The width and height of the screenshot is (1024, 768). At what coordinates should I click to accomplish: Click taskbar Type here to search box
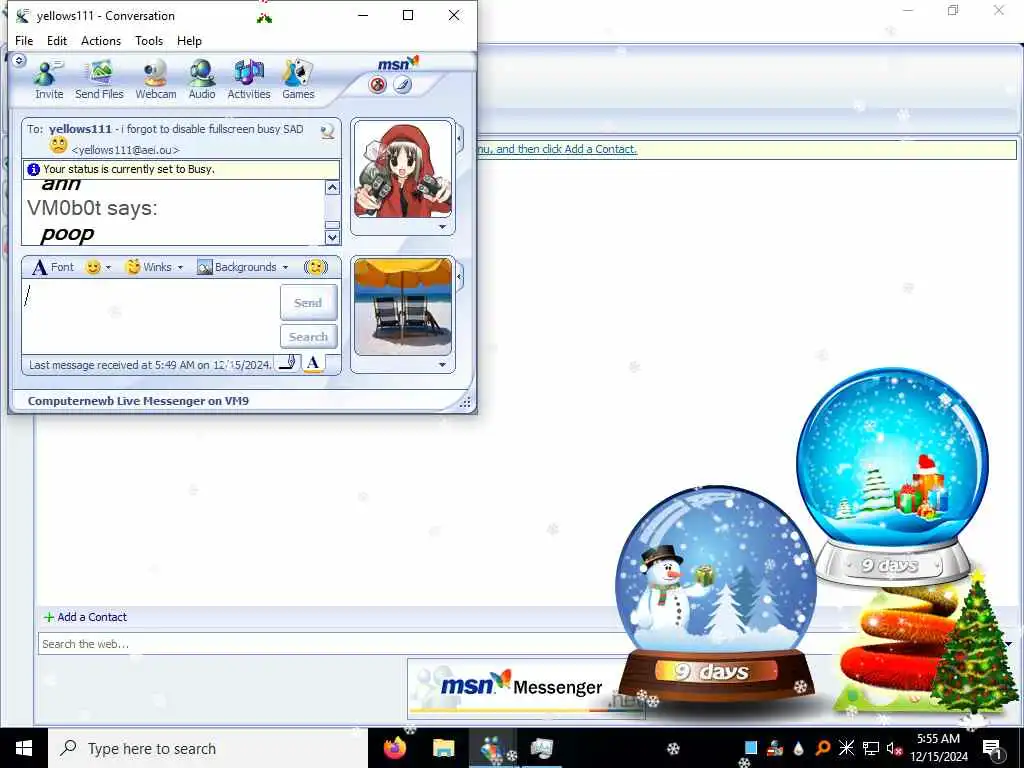tap(208, 748)
